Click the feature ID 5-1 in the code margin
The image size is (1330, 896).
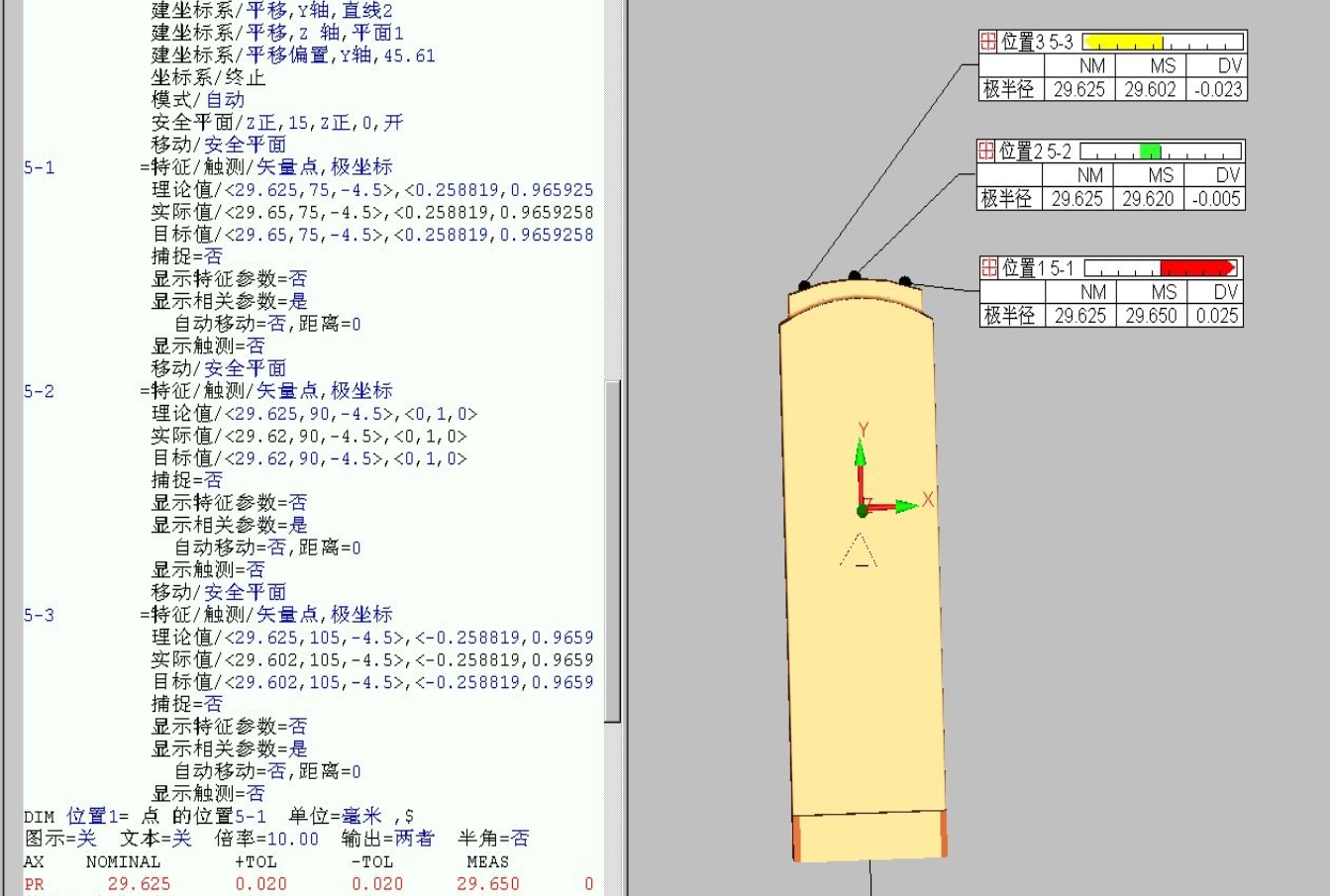[x=40, y=167]
